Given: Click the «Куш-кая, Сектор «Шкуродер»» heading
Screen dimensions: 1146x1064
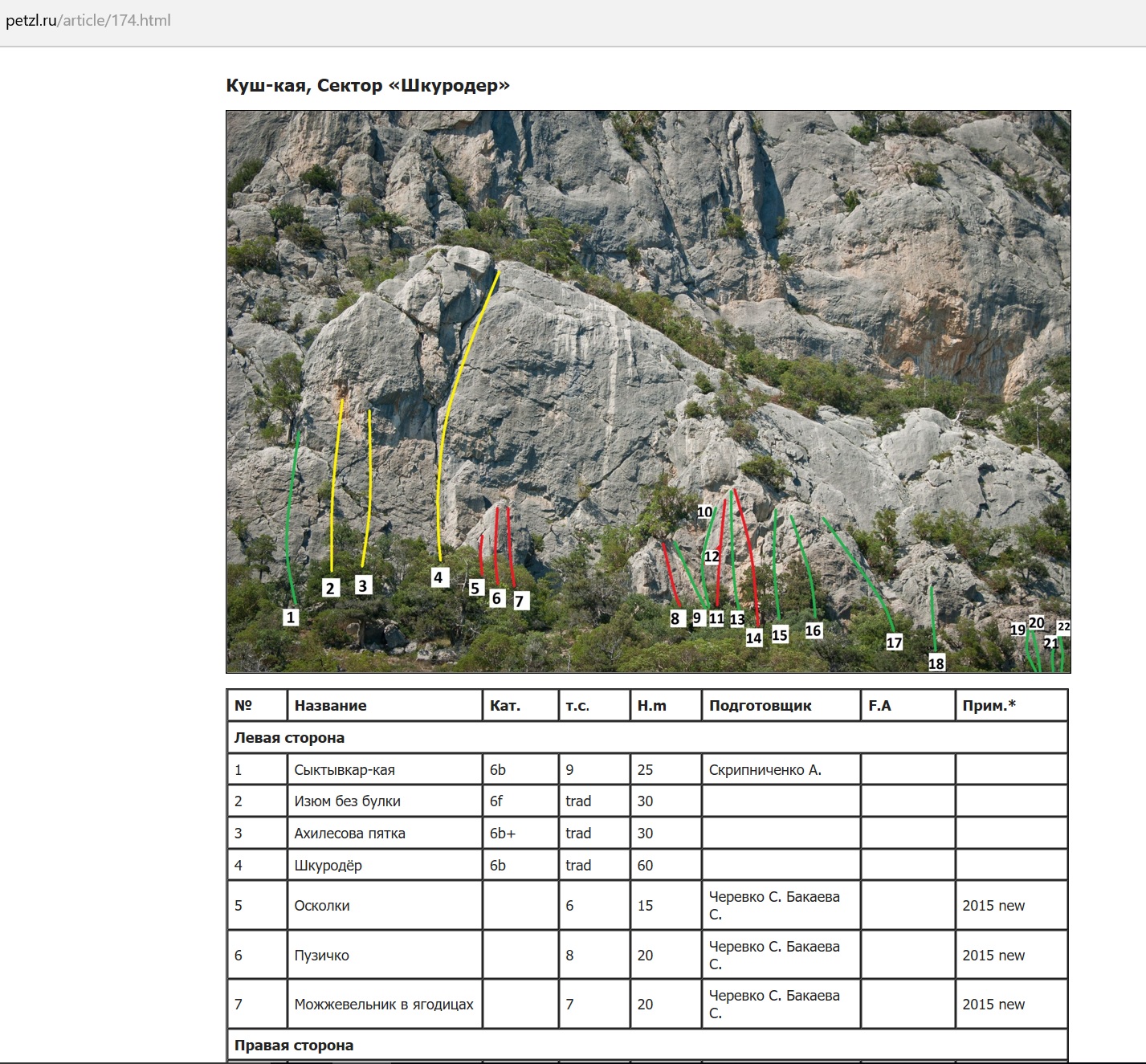Looking at the screenshot, I should click(x=368, y=85).
